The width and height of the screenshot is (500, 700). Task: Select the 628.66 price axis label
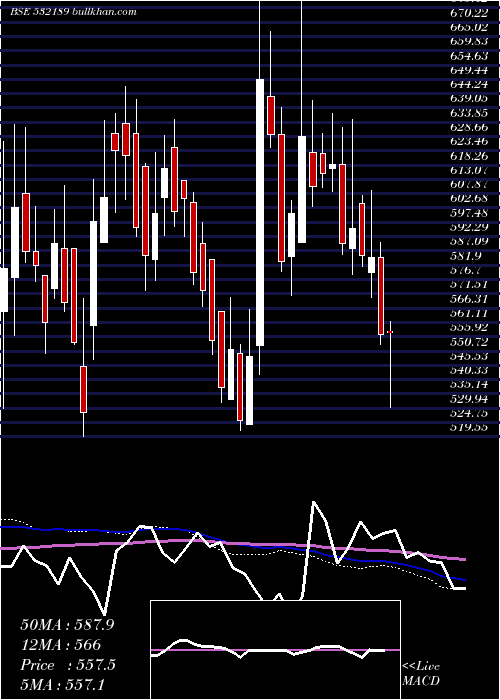(x=469, y=127)
